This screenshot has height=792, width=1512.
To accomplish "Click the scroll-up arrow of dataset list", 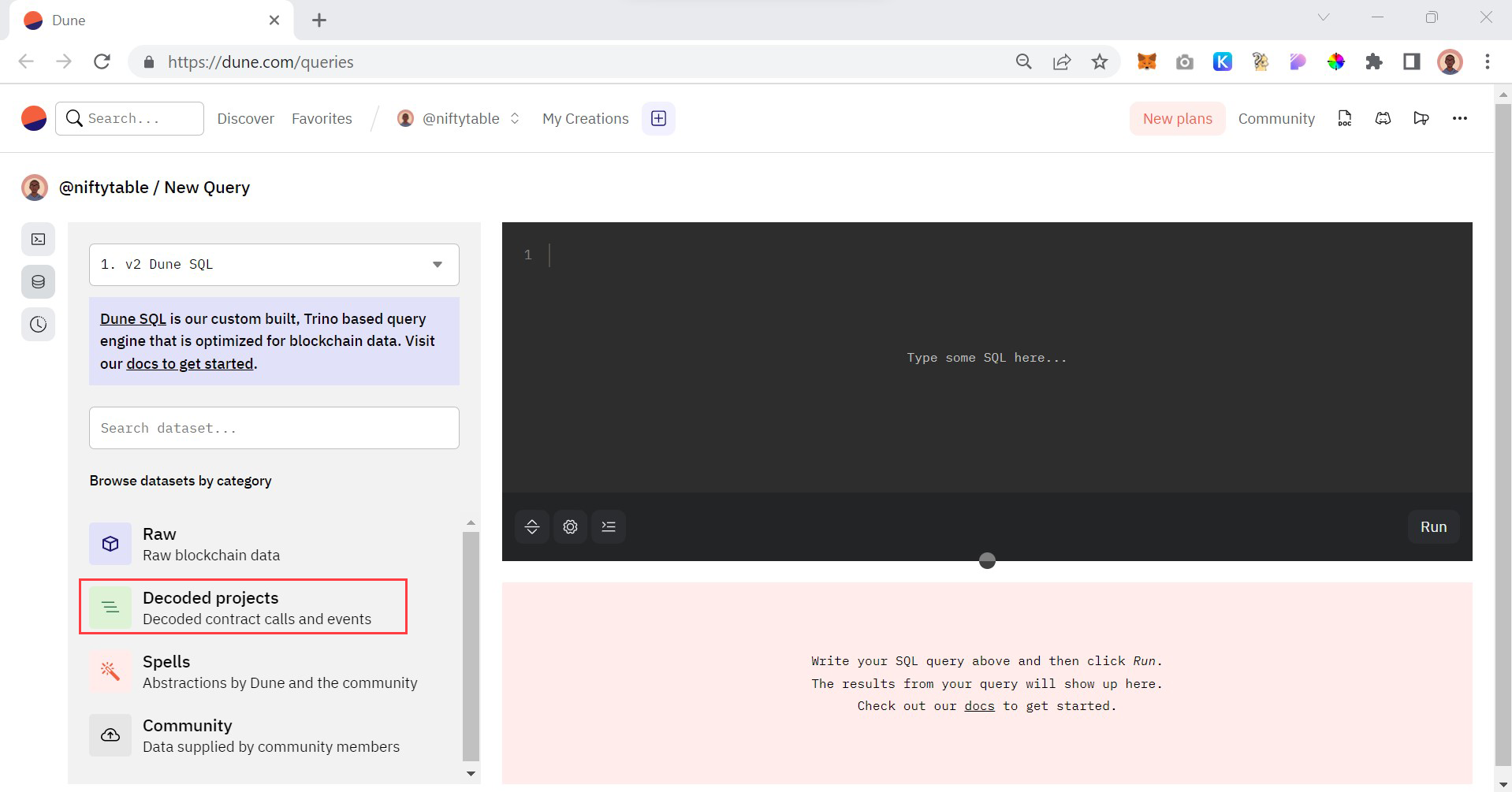I will (x=471, y=522).
